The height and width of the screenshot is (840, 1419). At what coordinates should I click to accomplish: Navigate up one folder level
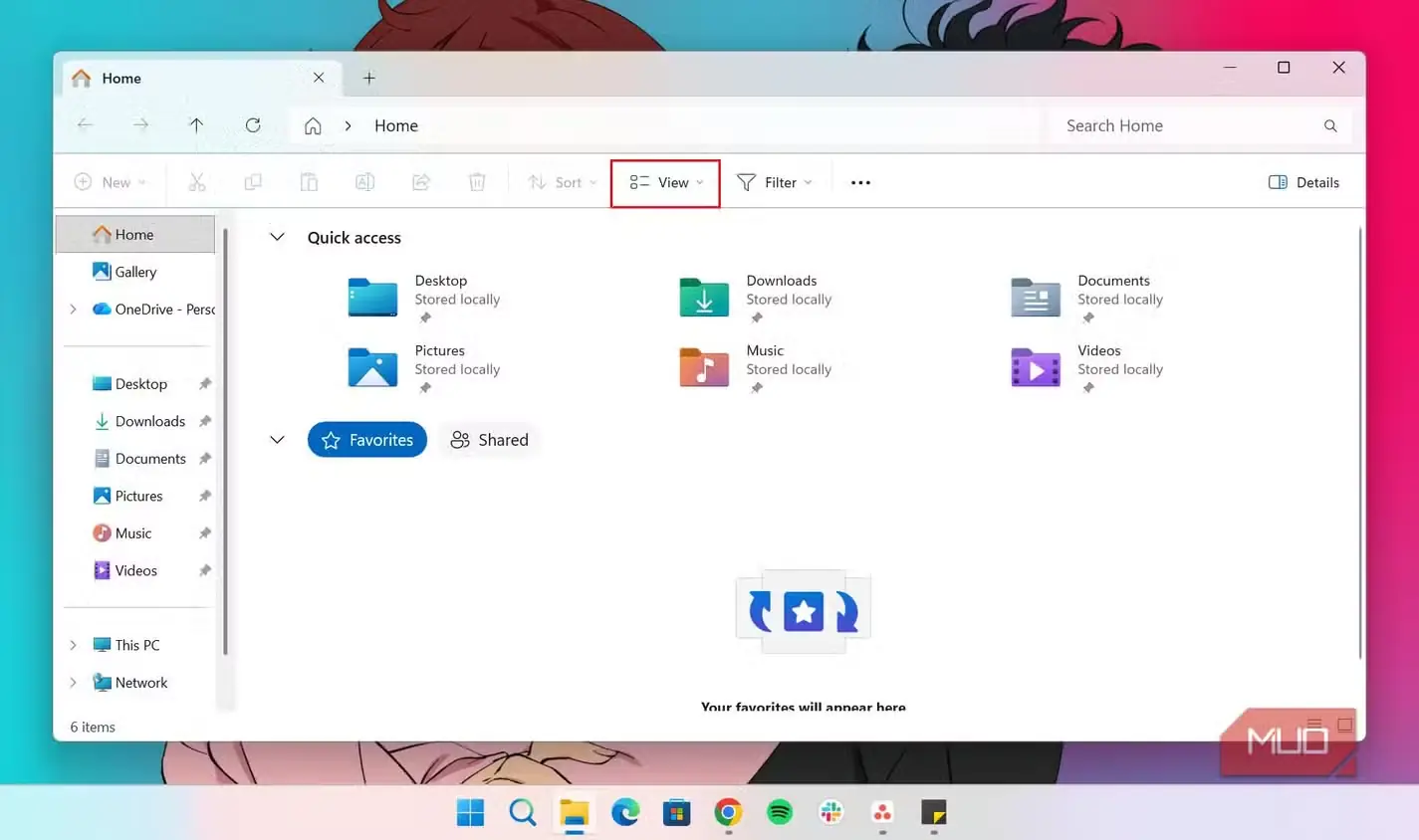coord(196,125)
